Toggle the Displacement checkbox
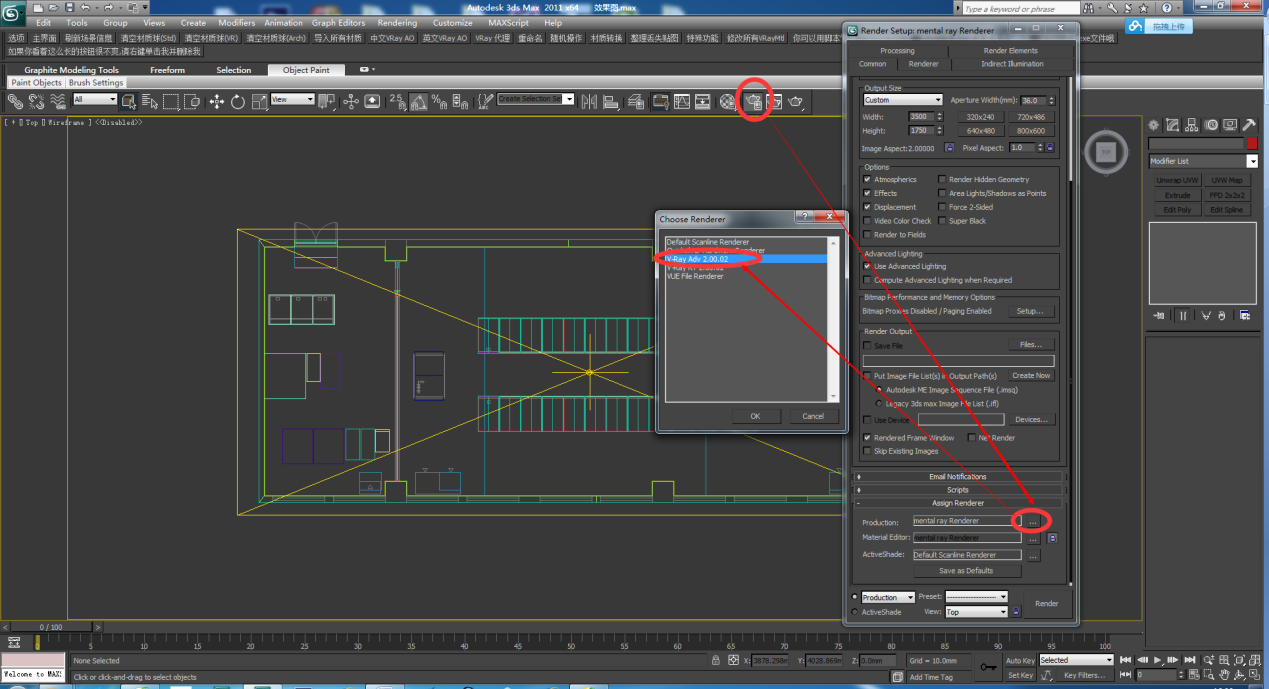This screenshot has width=1269, height=689. click(866, 207)
